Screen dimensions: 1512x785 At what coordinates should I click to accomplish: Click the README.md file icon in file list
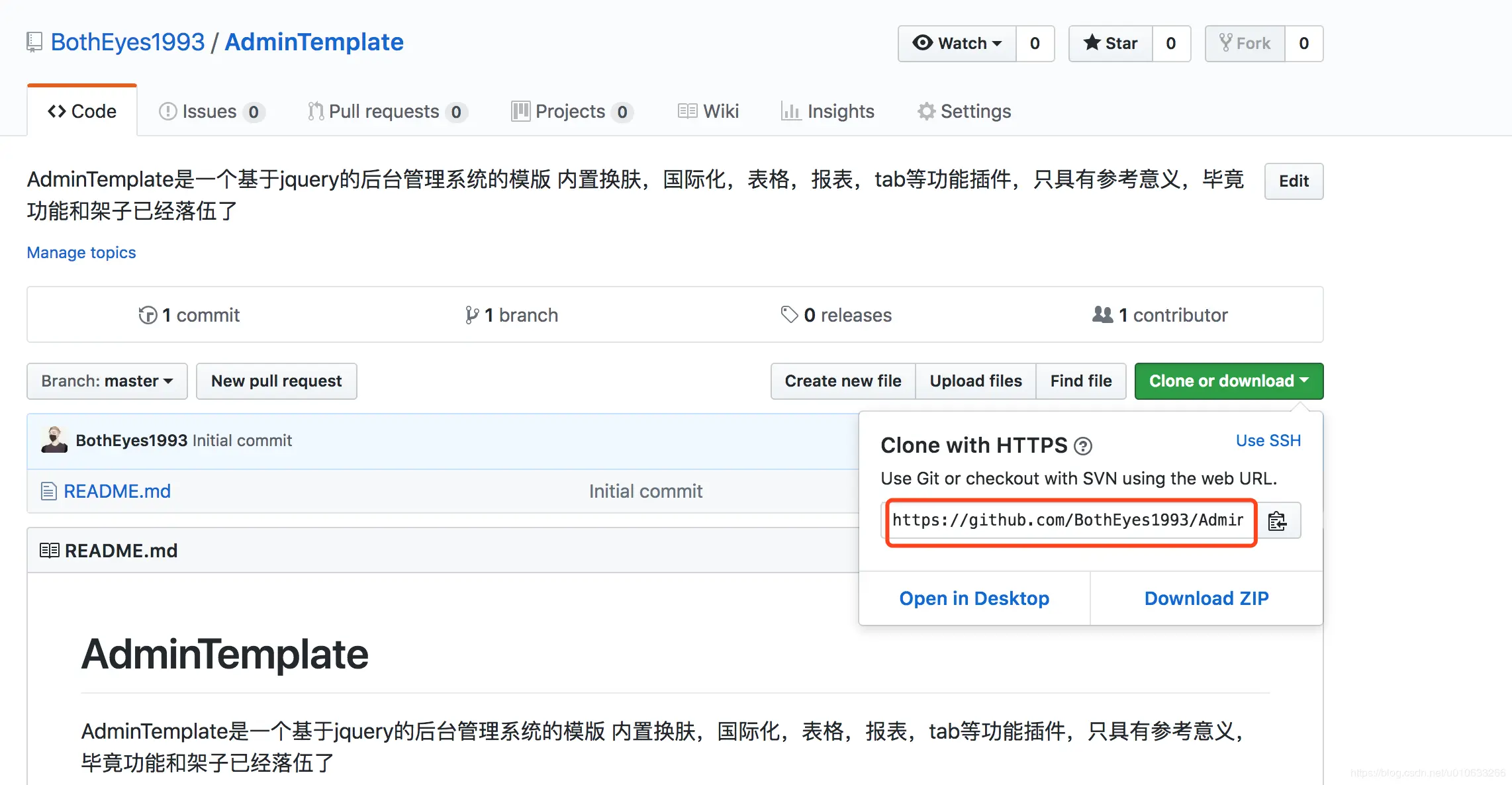(48, 491)
